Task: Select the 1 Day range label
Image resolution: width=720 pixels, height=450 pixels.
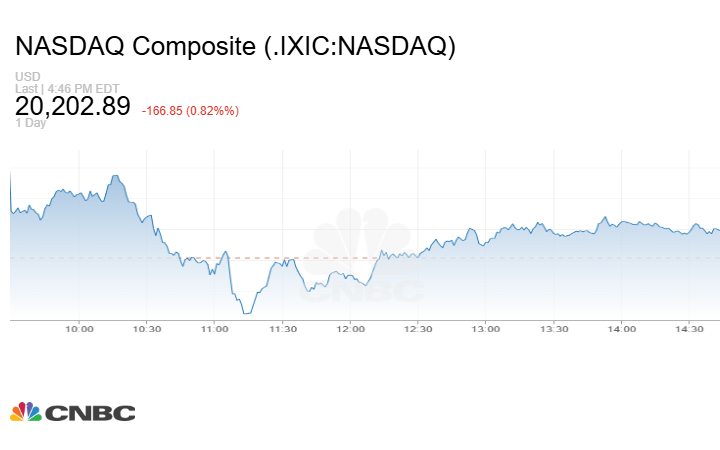Action: [30, 124]
